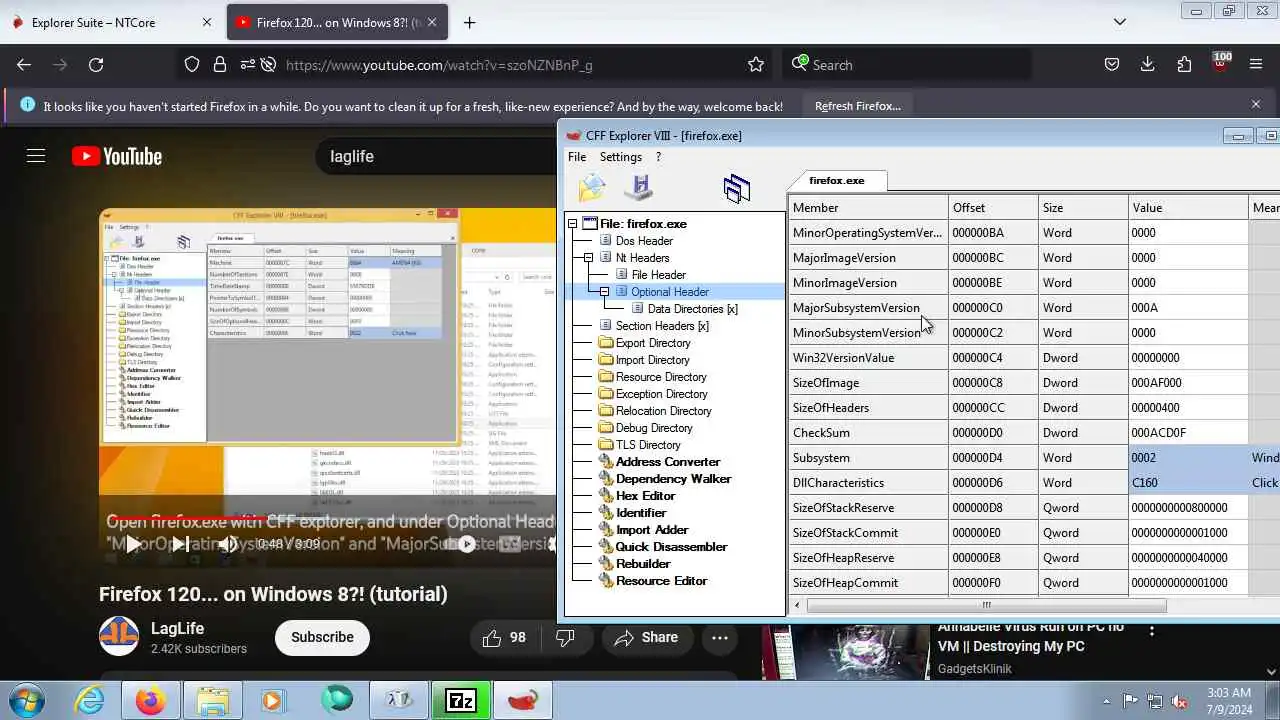Viewport: 1280px width, 720px height.
Task: Launch the Hex Editor tool
Action: pos(645,496)
